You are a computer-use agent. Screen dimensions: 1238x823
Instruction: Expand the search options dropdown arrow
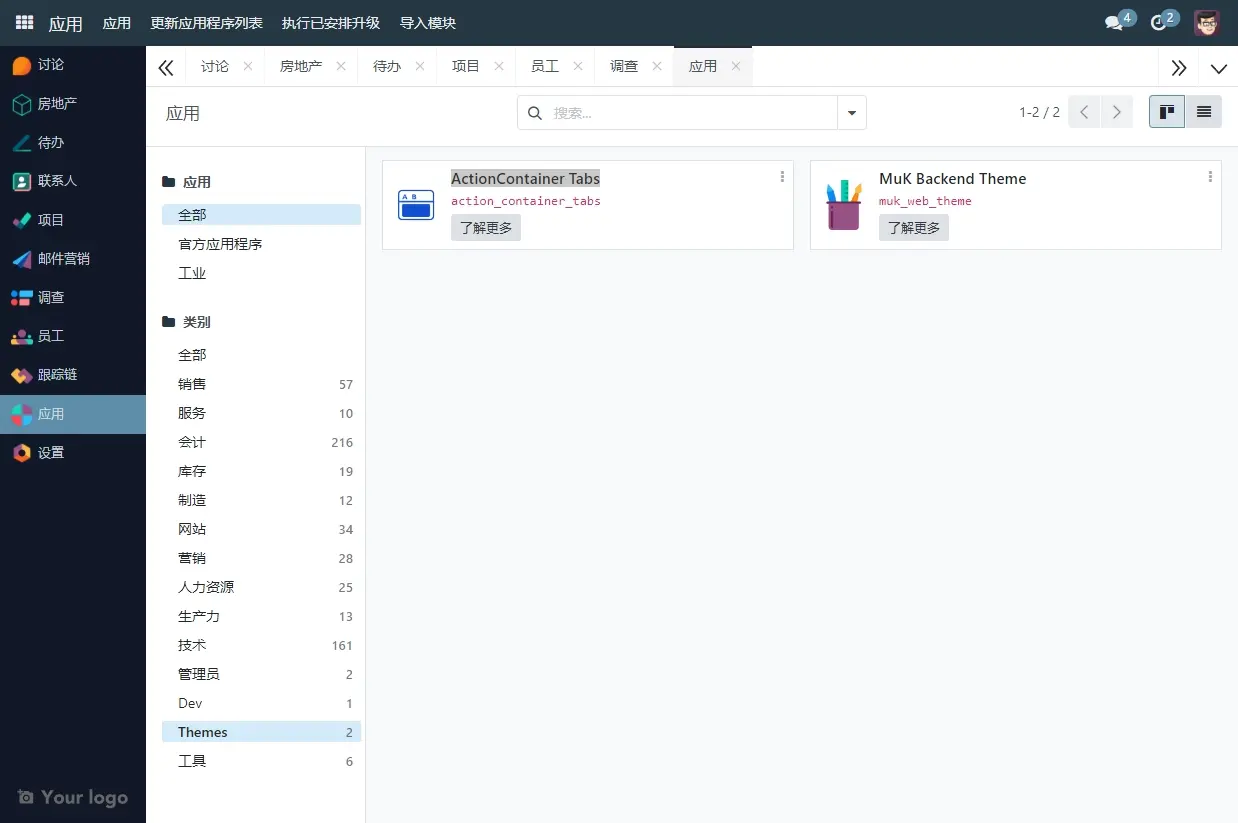pos(852,113)
